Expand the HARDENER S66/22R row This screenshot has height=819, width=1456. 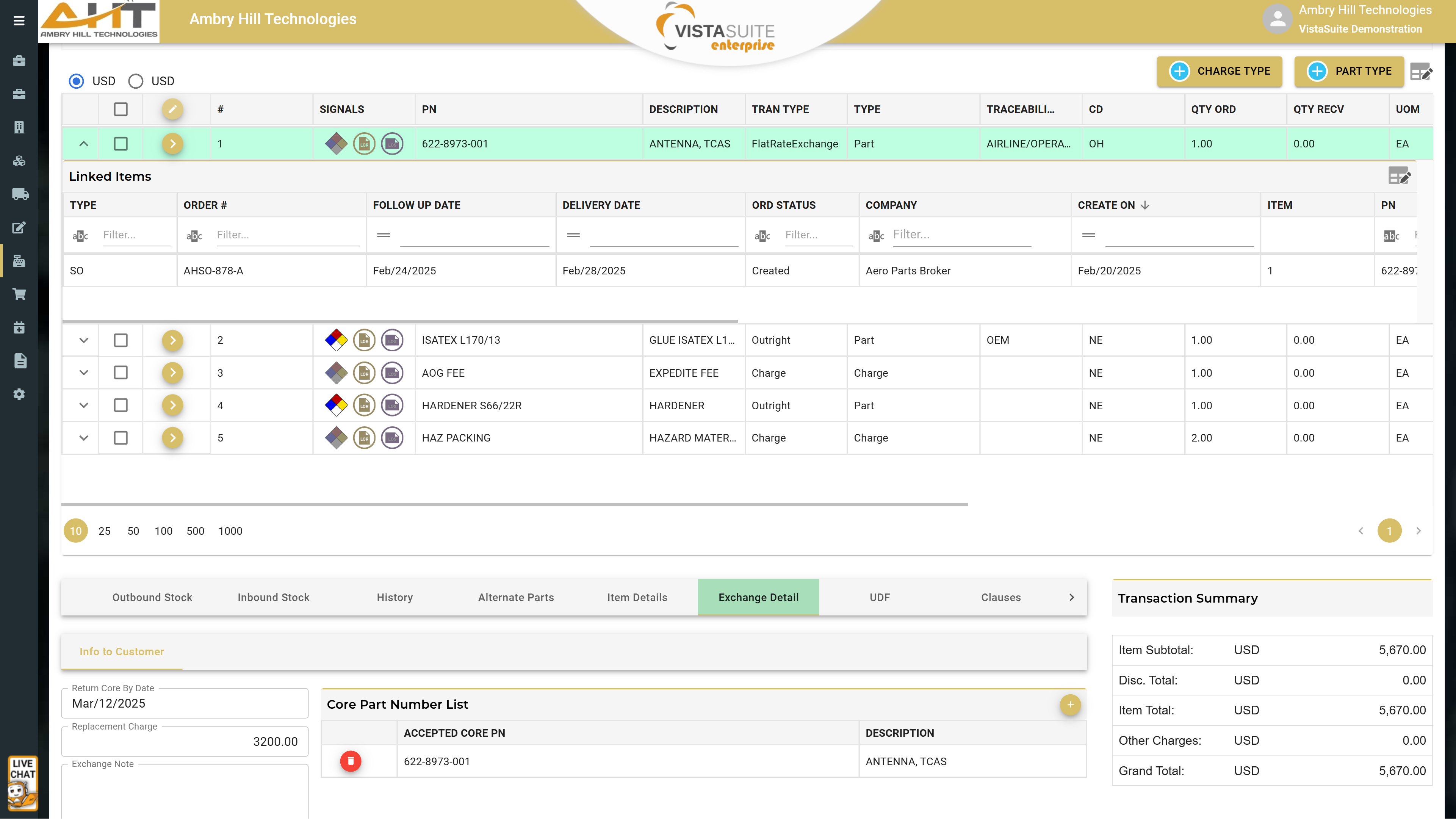pyautogui.click(x=84, y=405)
